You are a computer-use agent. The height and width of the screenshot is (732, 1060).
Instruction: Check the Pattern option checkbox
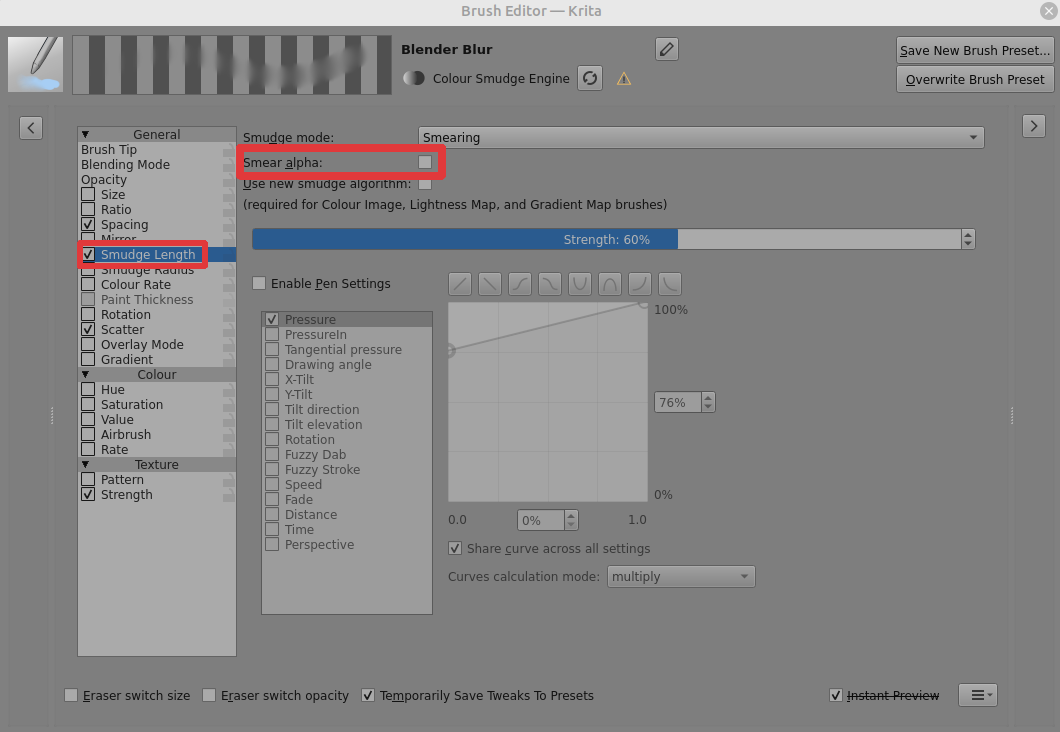(x=88, y=479)
